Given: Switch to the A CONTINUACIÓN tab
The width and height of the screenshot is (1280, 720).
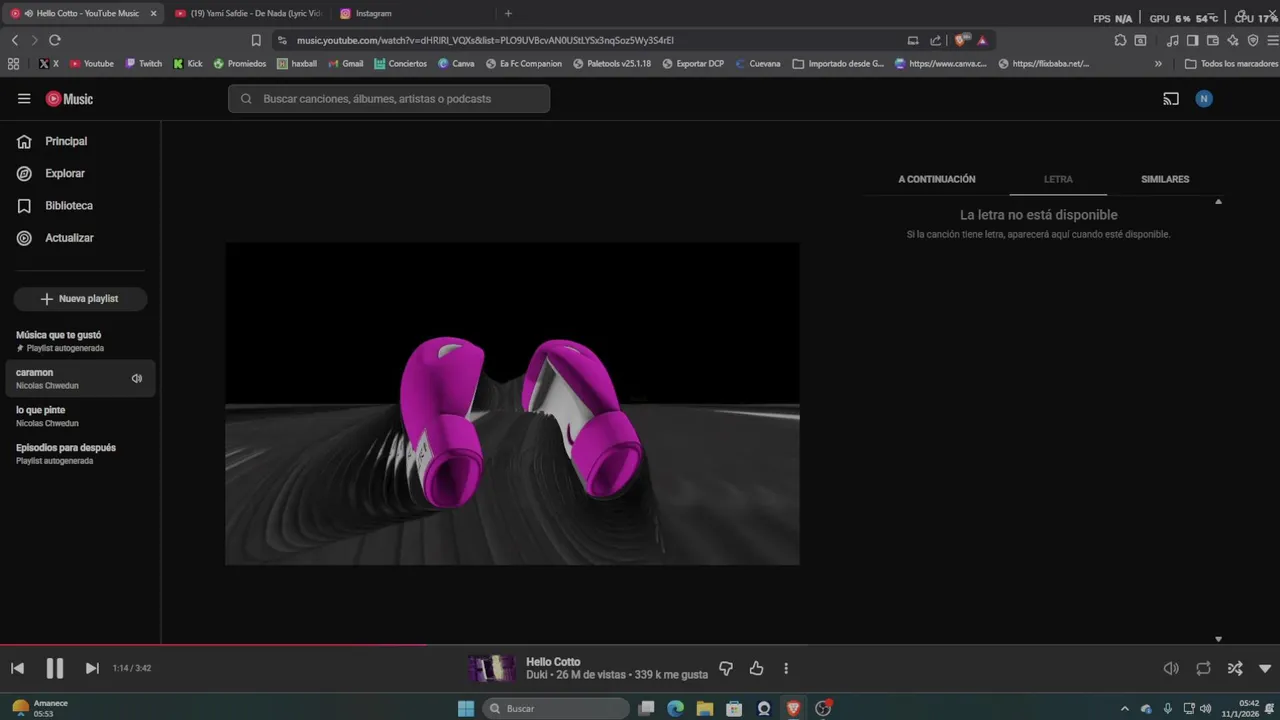Looking at the screenshot, I should (936, 179).
